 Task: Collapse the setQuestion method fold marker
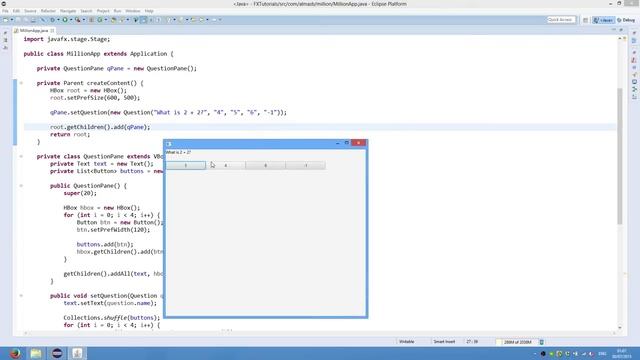21,296
